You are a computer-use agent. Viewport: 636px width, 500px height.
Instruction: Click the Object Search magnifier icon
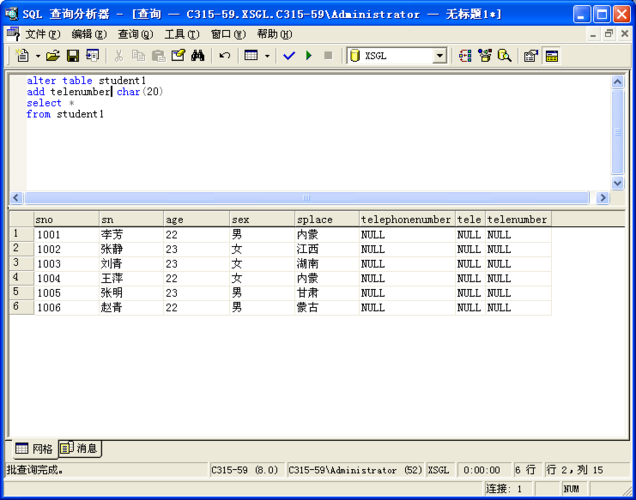[x=504, y=56]
